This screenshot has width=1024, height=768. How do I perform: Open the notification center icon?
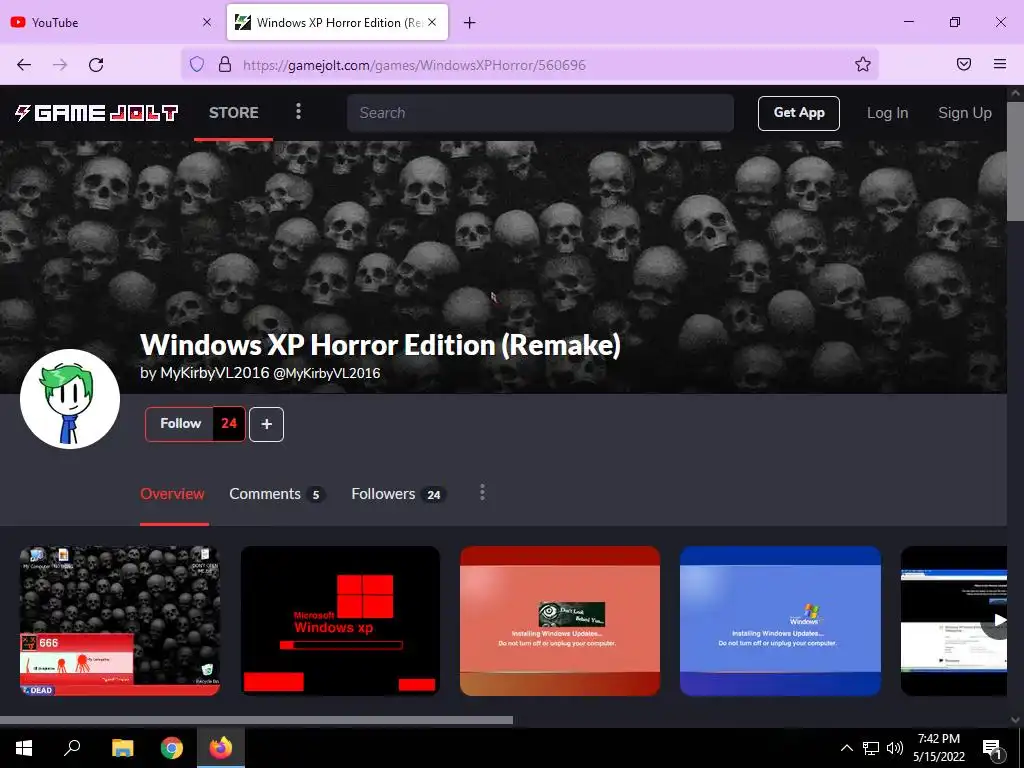[991, 748]
